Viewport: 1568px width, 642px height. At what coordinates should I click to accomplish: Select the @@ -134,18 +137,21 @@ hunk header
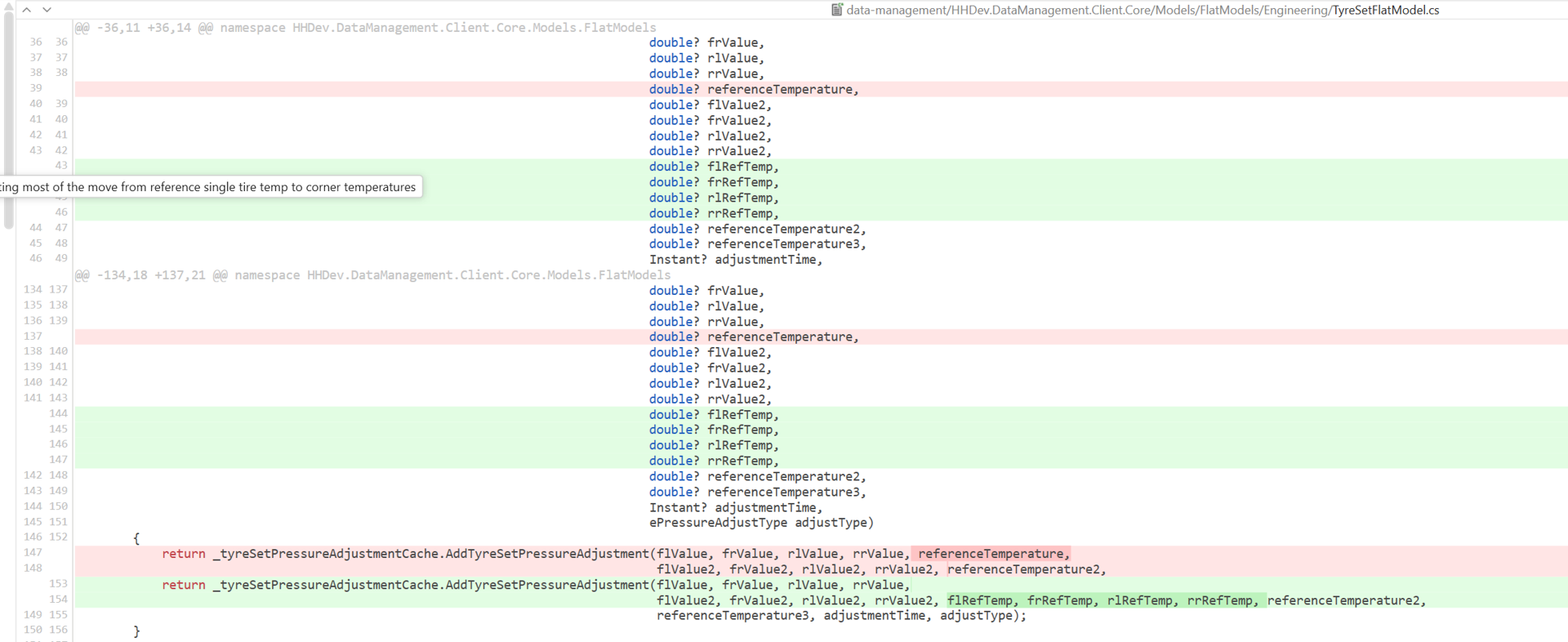pos(372,275)
